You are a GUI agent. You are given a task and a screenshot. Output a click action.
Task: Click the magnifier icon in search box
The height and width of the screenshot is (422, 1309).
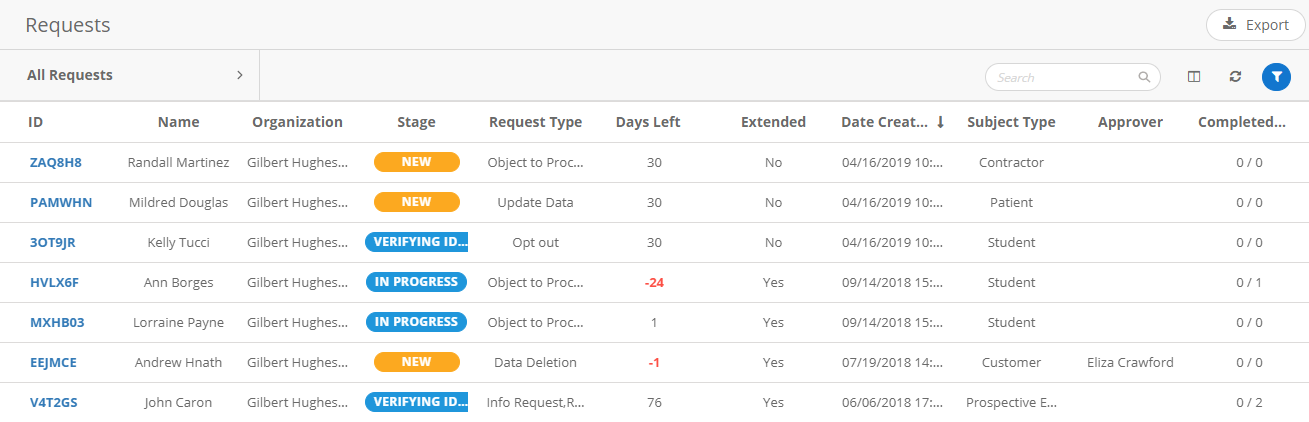[1144, 77]
